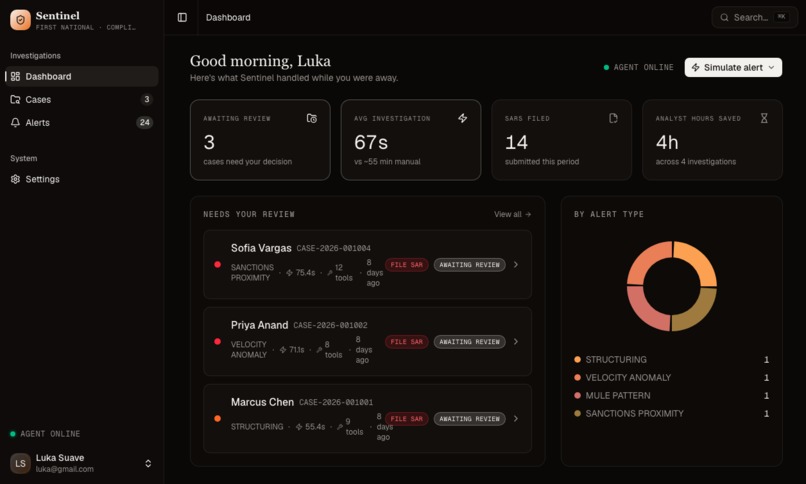The height and width of the screenshot is (484, 806).
Task: Click the Dashboard breadcrumb title
Action: pos(228,17)
